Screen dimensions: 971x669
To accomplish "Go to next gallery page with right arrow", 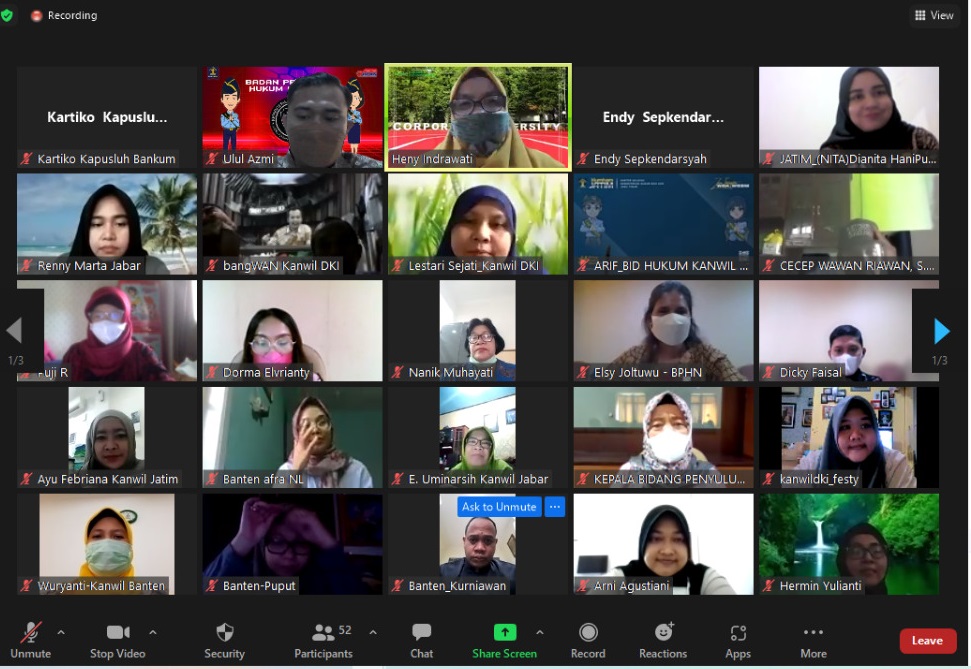I will pyautogui.click(x=941, y=331).
